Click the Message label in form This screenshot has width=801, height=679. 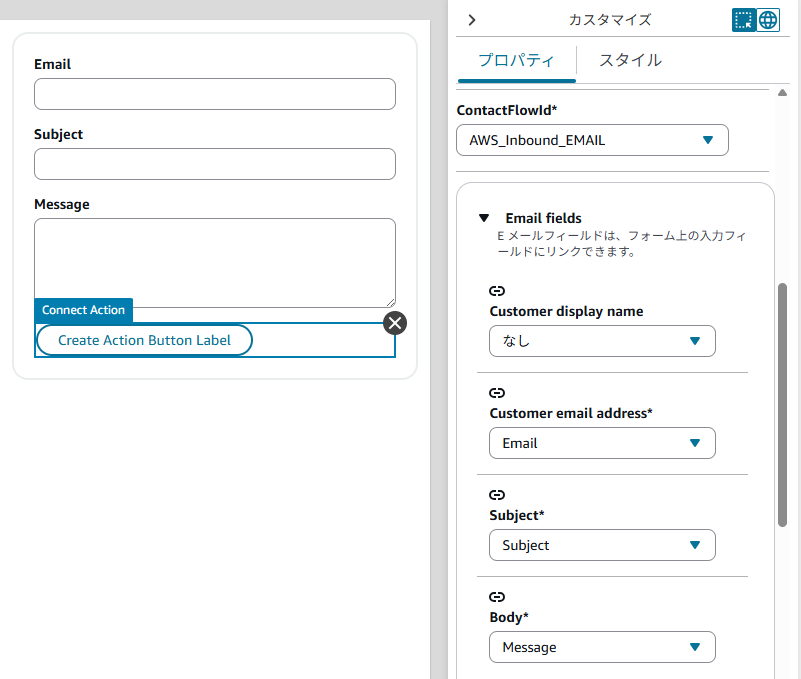(62, 204)
